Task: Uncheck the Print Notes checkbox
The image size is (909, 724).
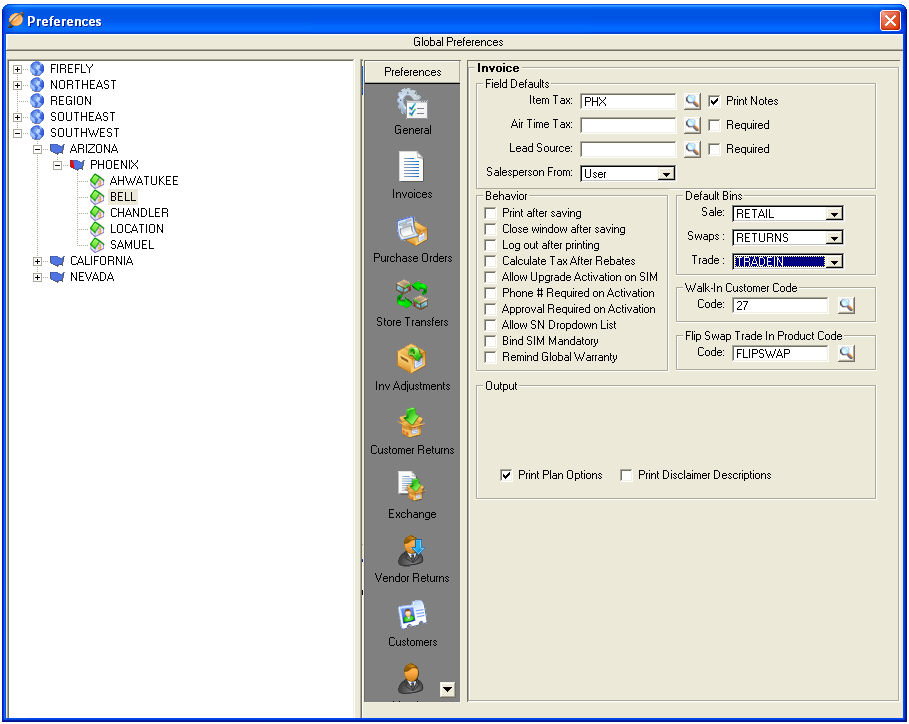Action: (x=714, y=101)
